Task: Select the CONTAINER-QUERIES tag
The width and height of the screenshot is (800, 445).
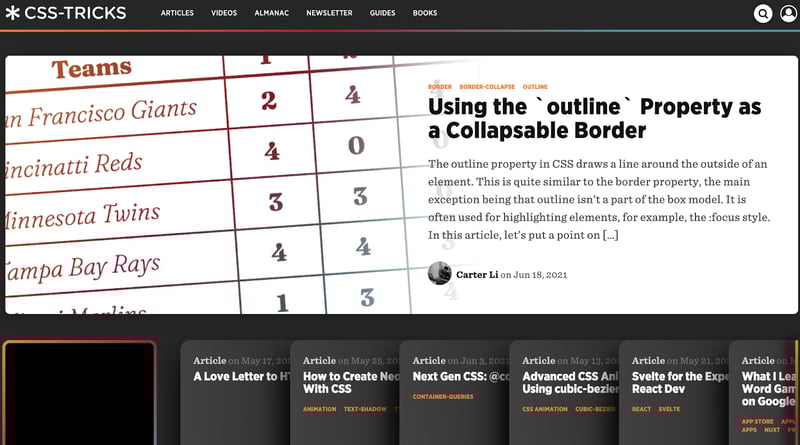Action: tap(443, 397)
